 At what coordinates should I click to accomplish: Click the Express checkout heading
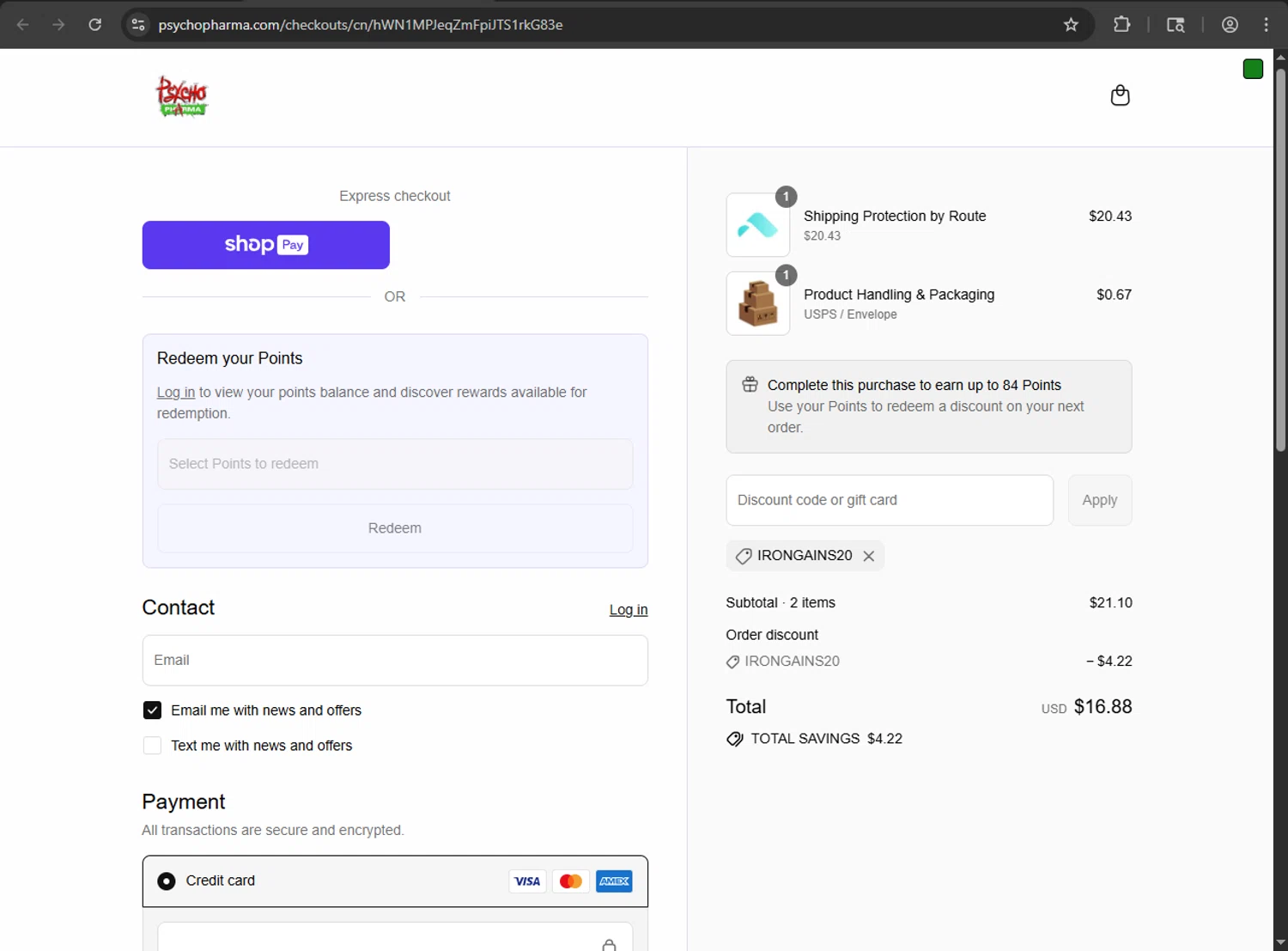[x=395, y=196]
